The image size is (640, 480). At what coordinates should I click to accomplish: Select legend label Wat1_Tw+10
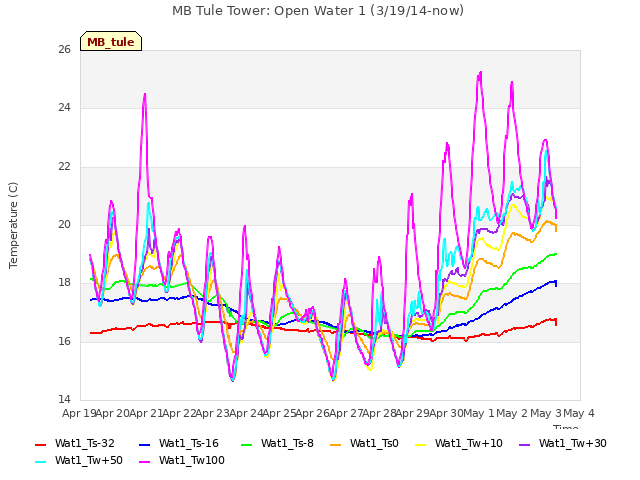[x=469, y=443]
